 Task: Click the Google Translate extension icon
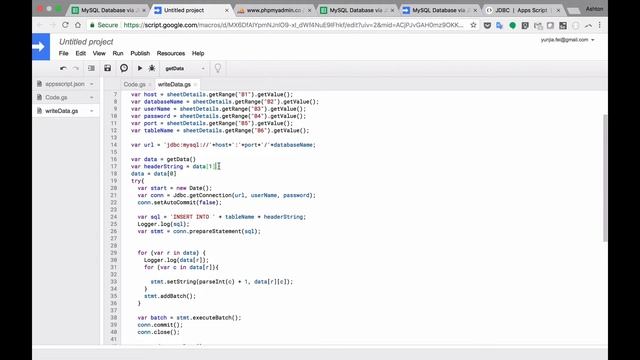[499, 25]
